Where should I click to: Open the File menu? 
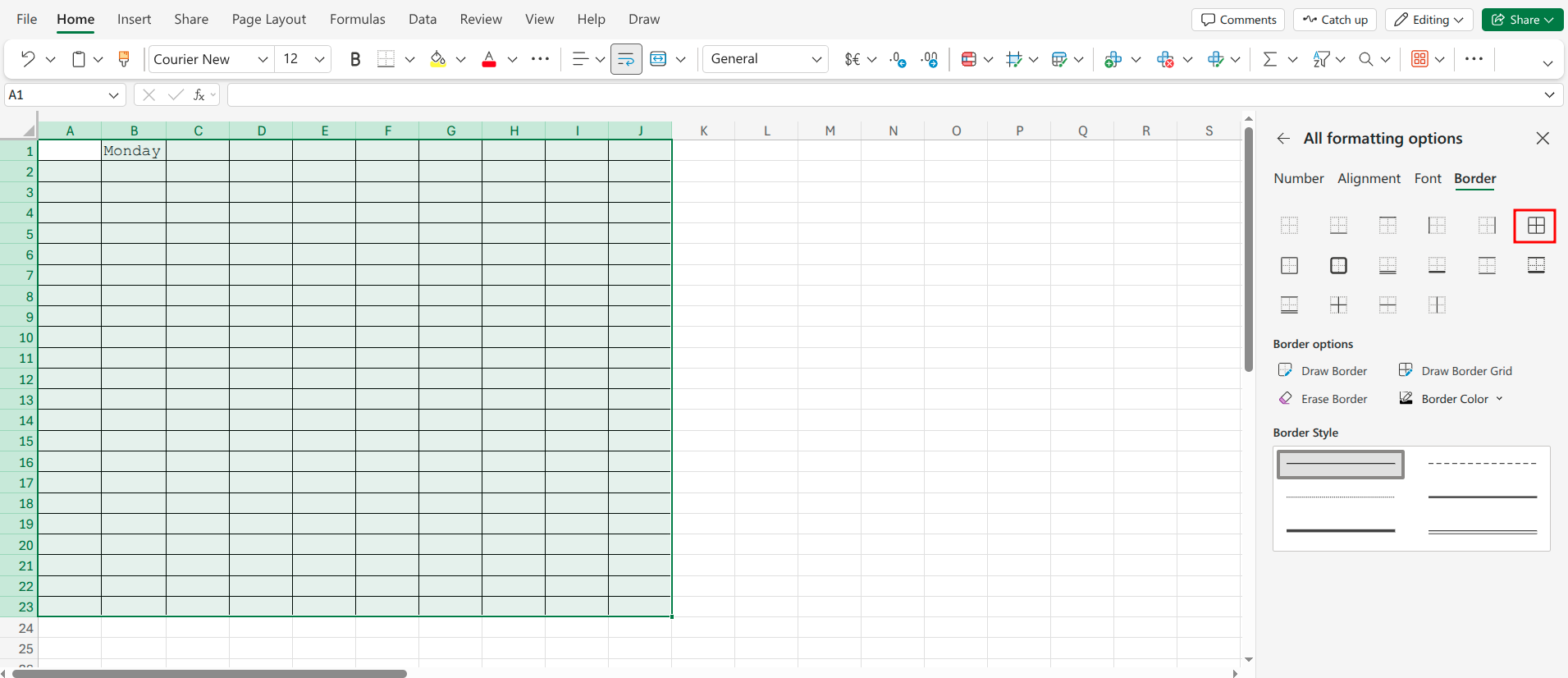coord(27,19)
